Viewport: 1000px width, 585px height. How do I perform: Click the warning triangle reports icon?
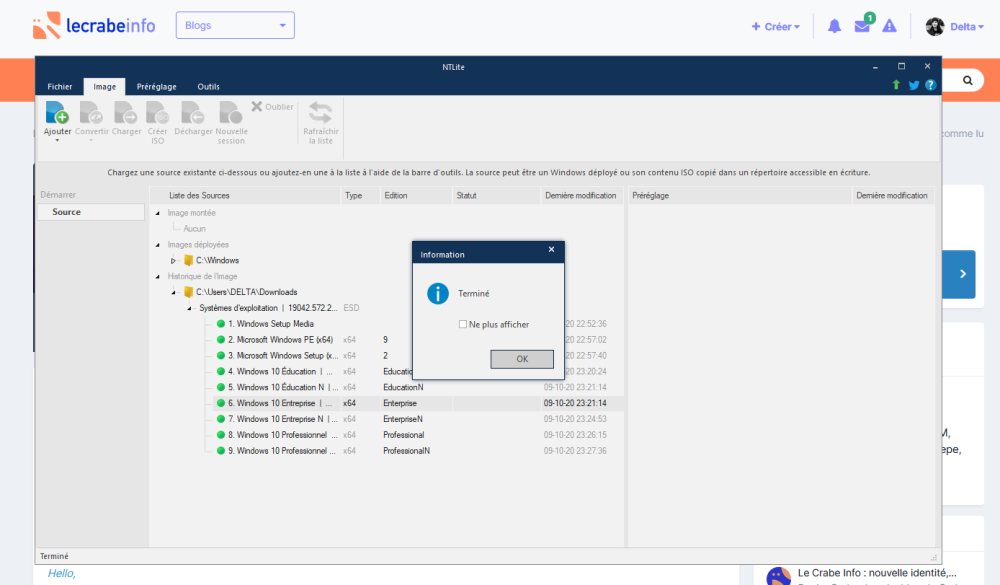(890, 26)
